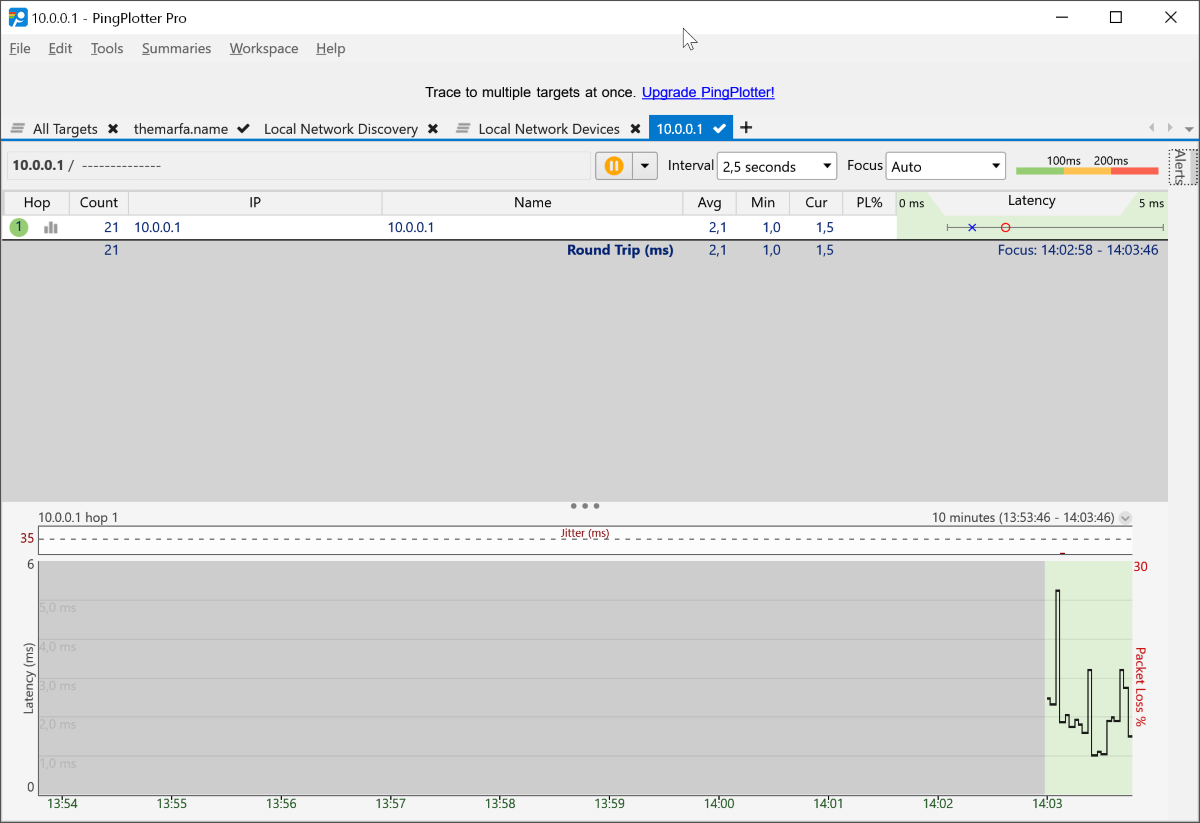Open the Interval 2,5 seconds combo box
The height and width of the screenshot is (823, 1200).
click(x=777, y=166)
